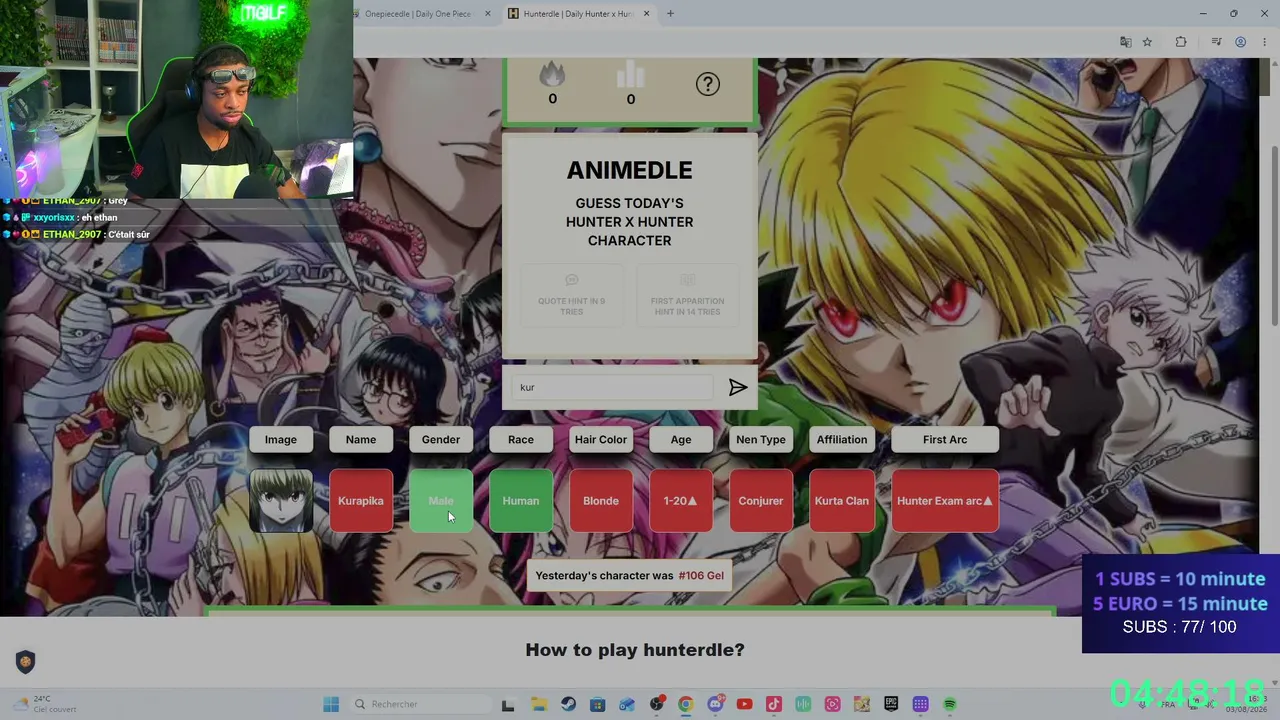The width and height of the screenshot is (1280, 720).
Task: Click the Kurapika portrait thumbnail
Action: pyautogui.click(x=281, y=501)
